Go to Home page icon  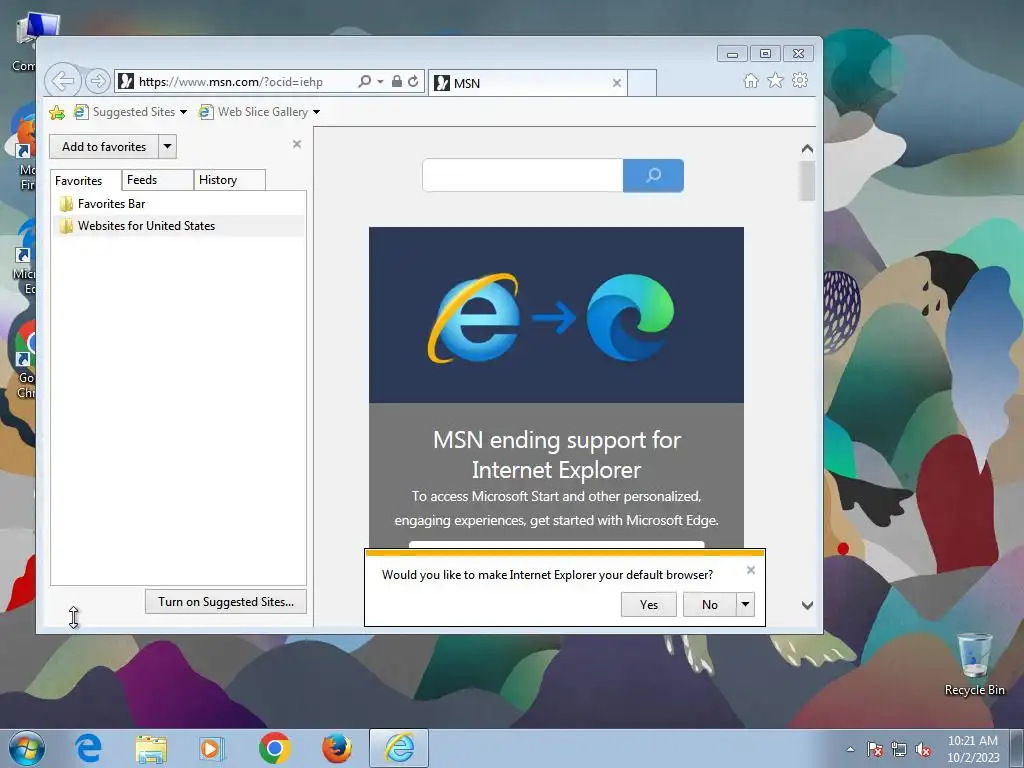coord(751,80)
